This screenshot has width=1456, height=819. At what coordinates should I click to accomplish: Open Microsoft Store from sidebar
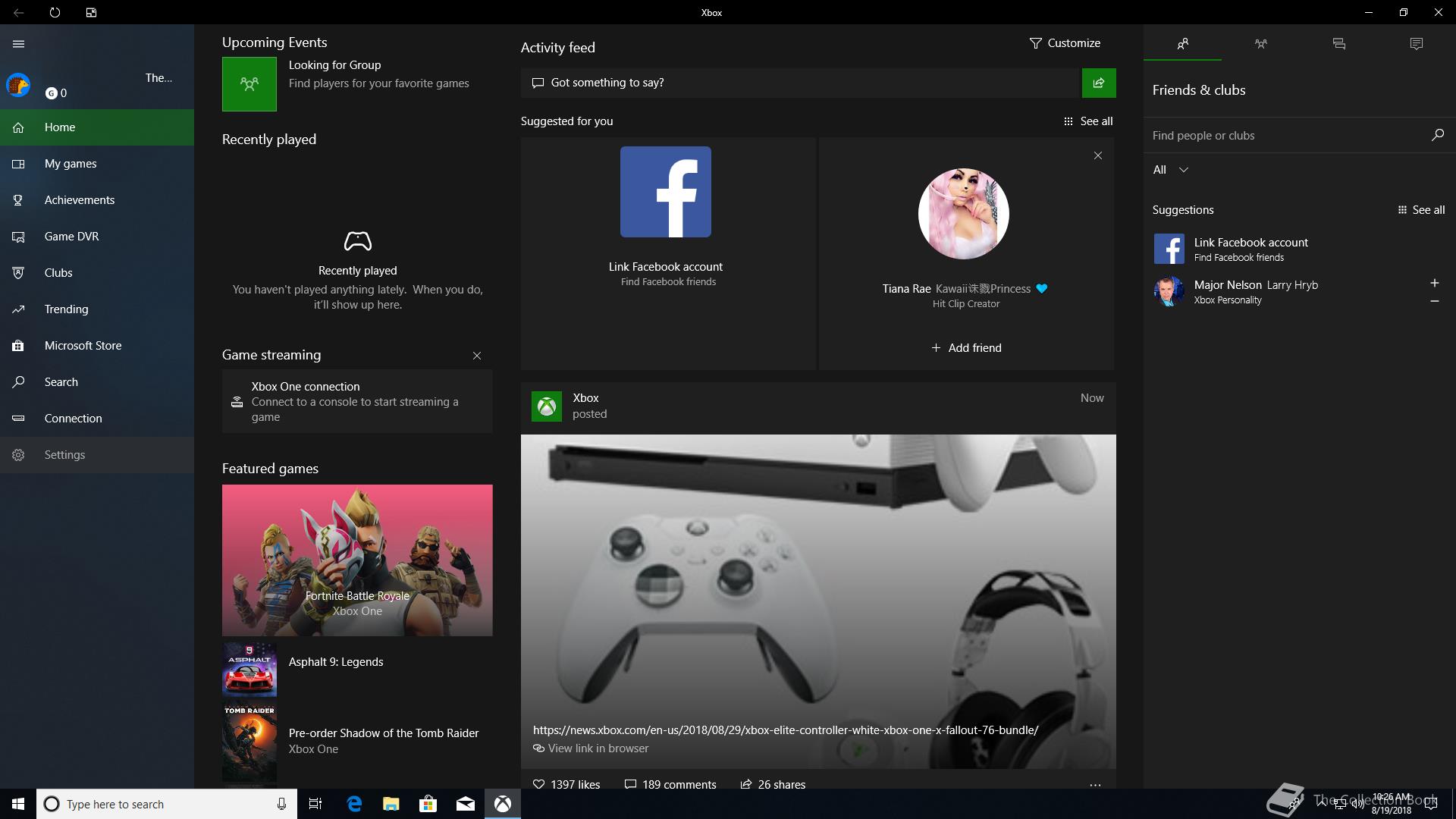(x=97, y=346)
